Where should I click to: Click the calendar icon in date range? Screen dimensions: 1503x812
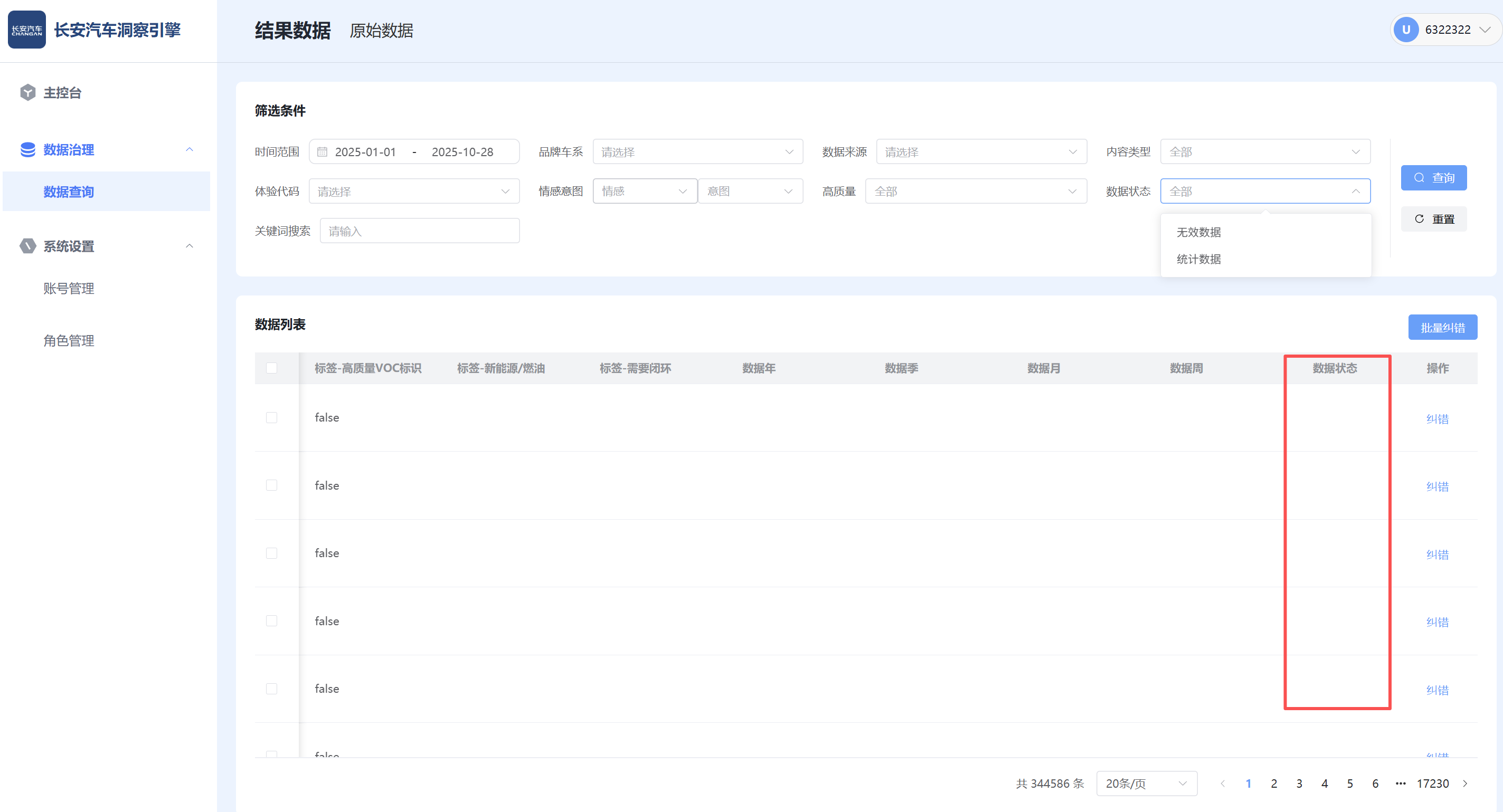[322, 152]
